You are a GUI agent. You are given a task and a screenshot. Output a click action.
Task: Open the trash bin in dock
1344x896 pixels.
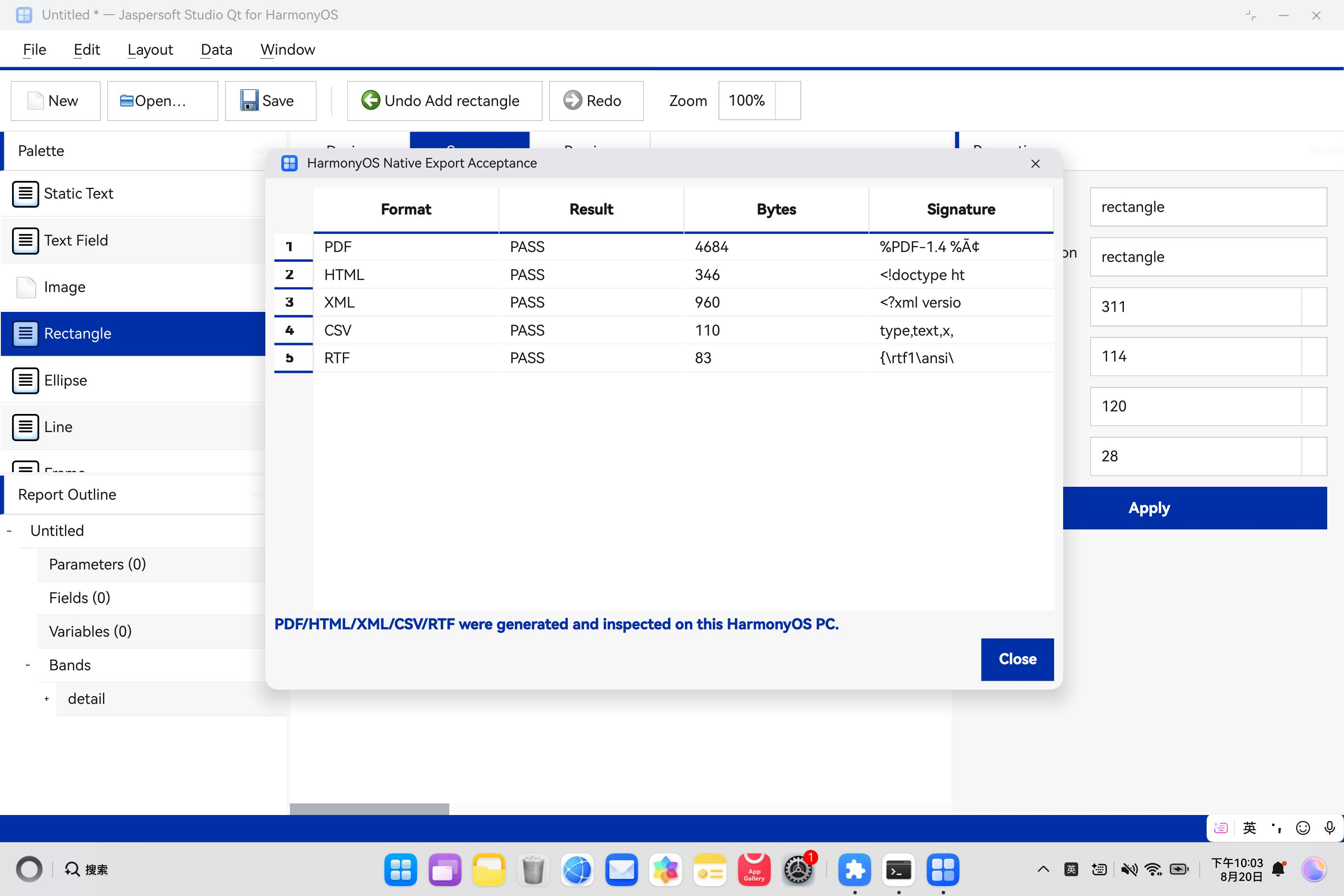(x=533, y=870)
